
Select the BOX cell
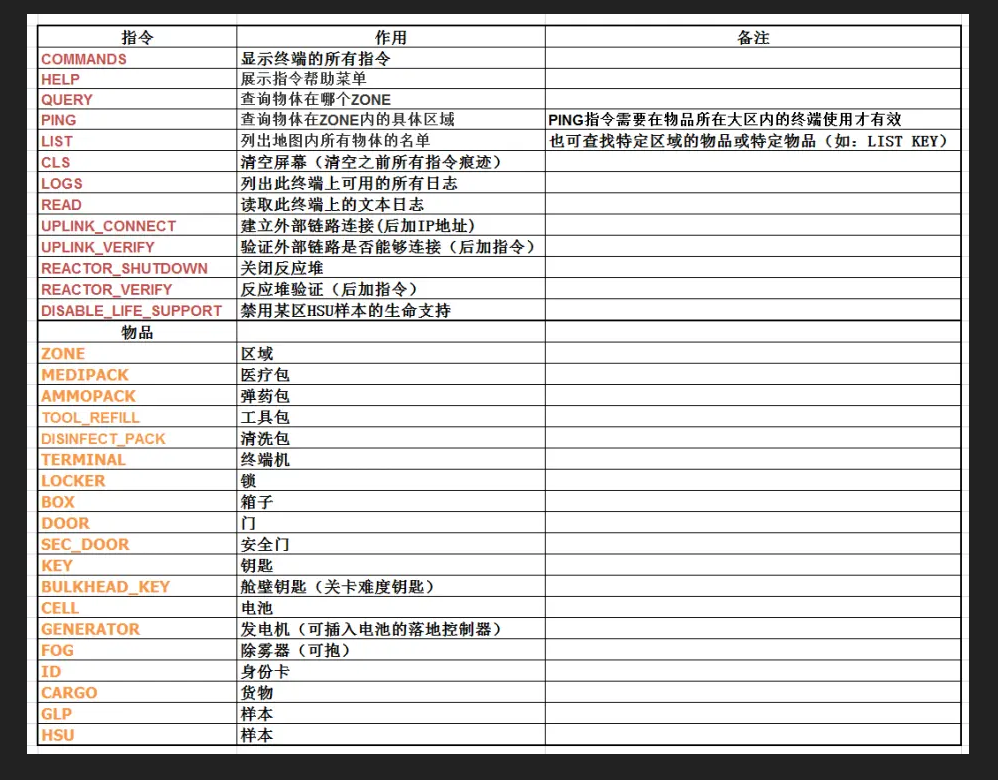(x=137, y=502)
